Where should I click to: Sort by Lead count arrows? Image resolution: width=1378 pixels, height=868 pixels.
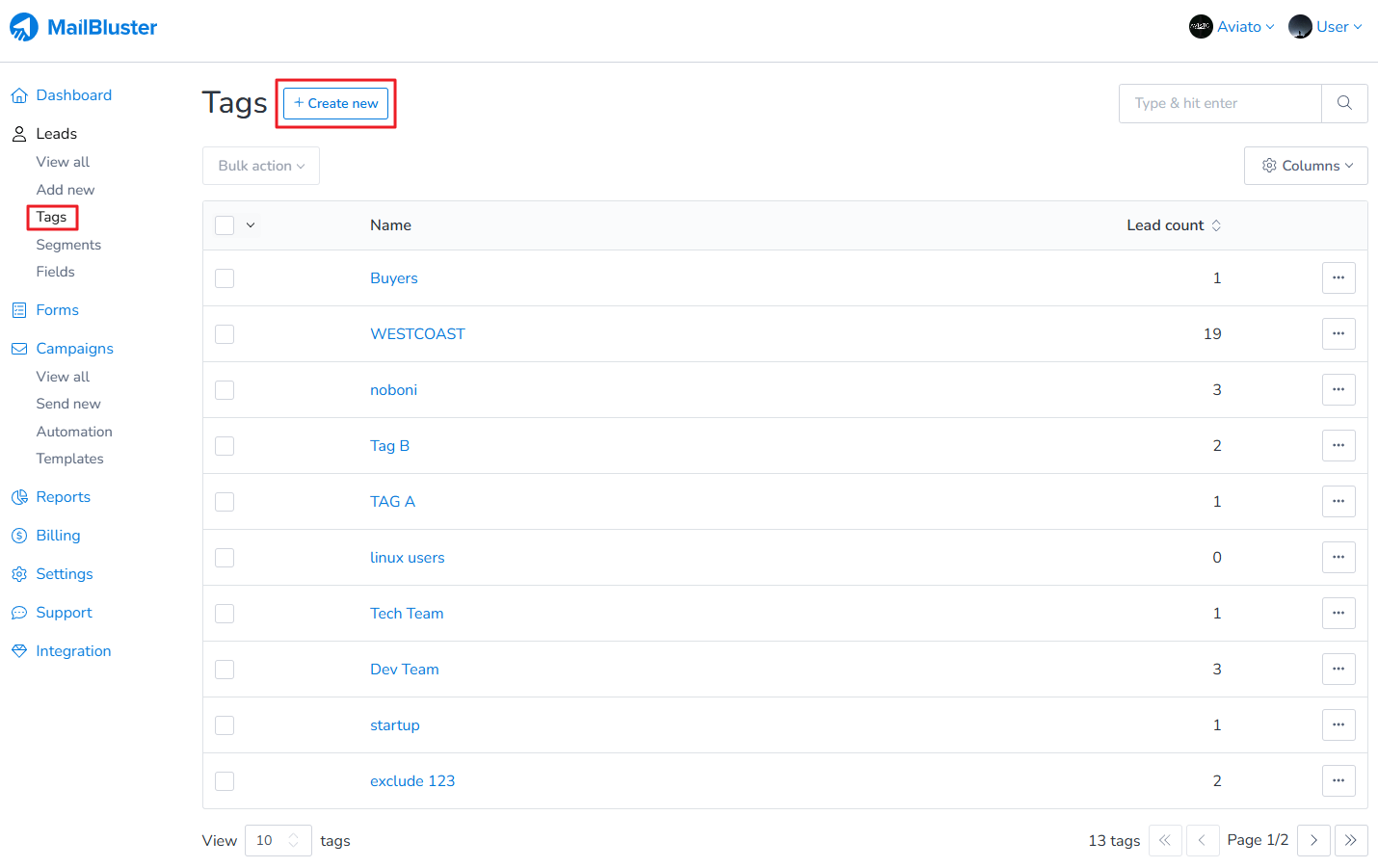coord(1216,225)
